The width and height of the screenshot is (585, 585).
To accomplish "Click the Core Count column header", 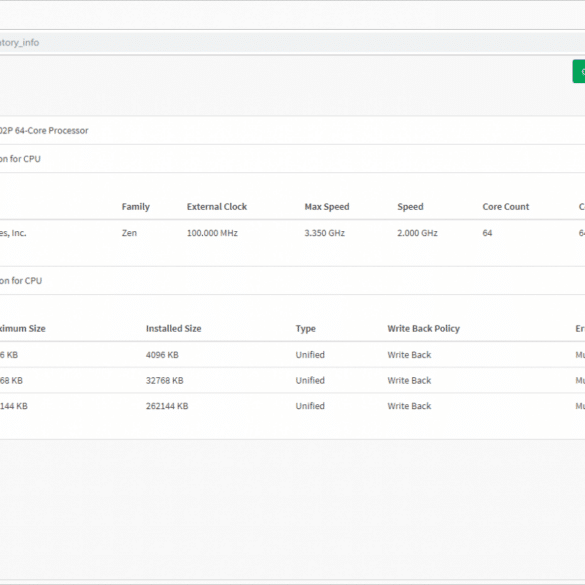I will (506, 207).
